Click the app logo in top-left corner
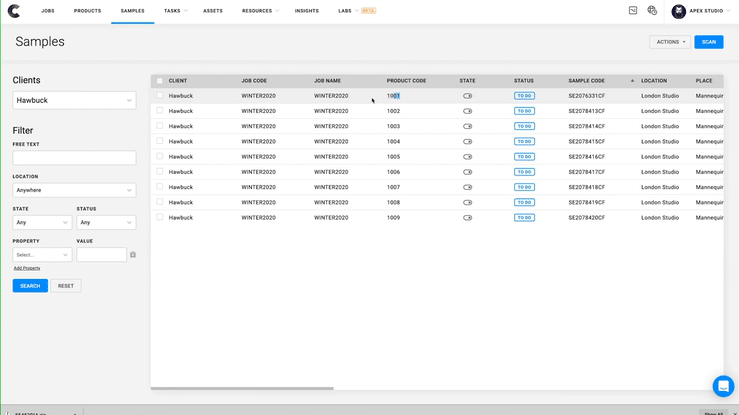Viewport: 739px width, 415px height. tap(13, 11)
